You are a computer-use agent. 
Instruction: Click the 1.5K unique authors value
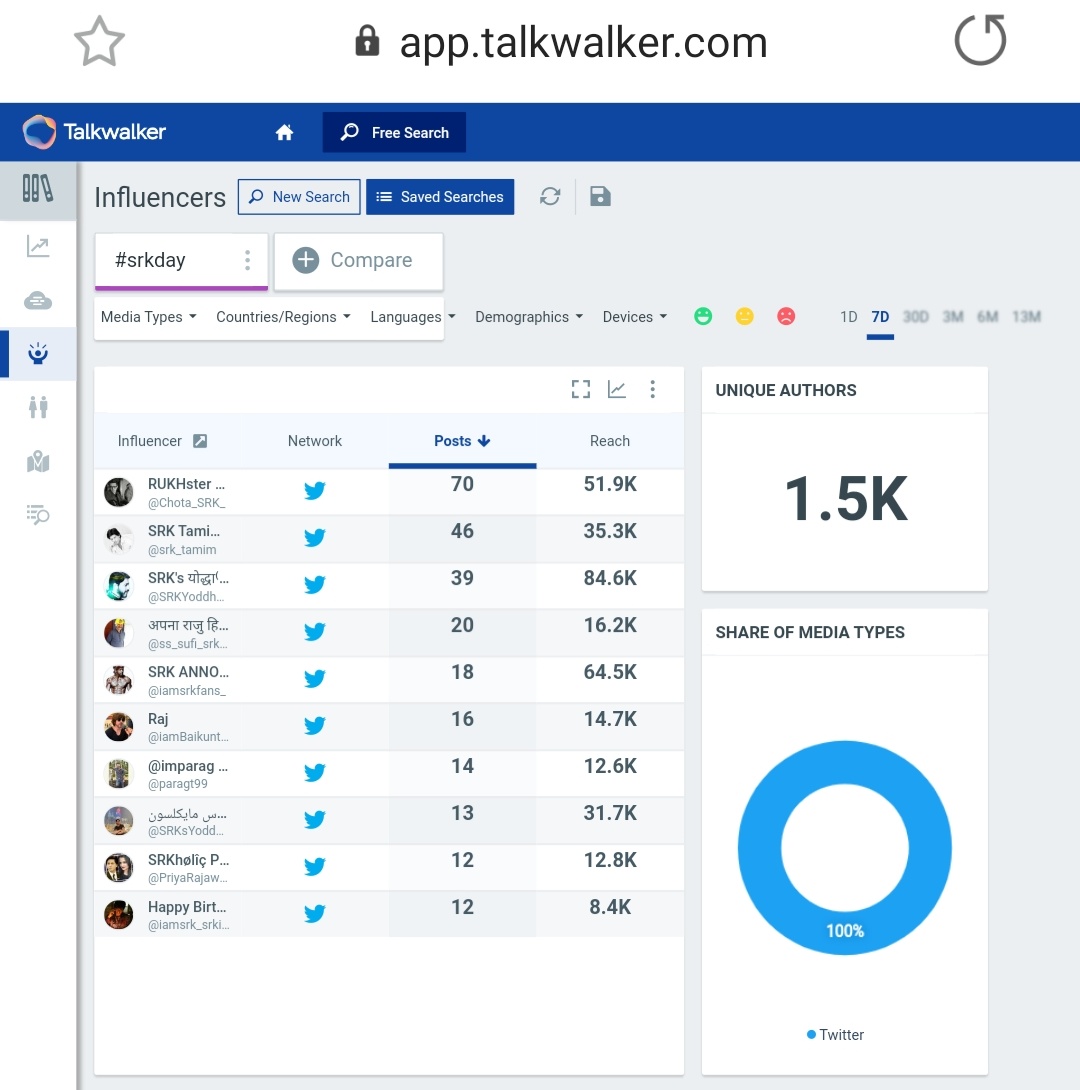(x=845, y=498)
